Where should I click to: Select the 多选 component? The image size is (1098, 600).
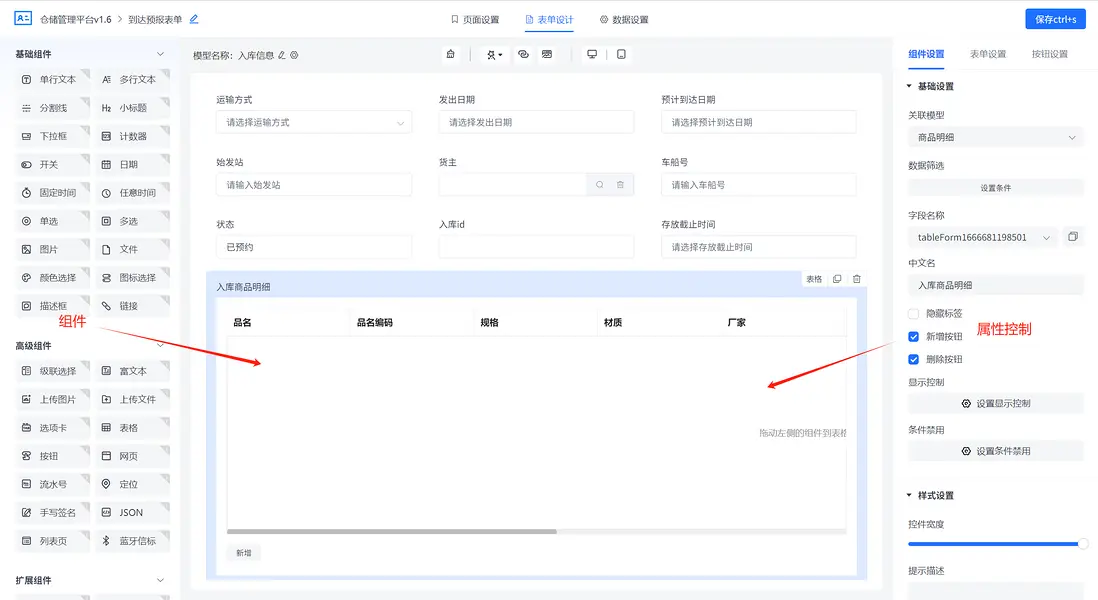133,221
